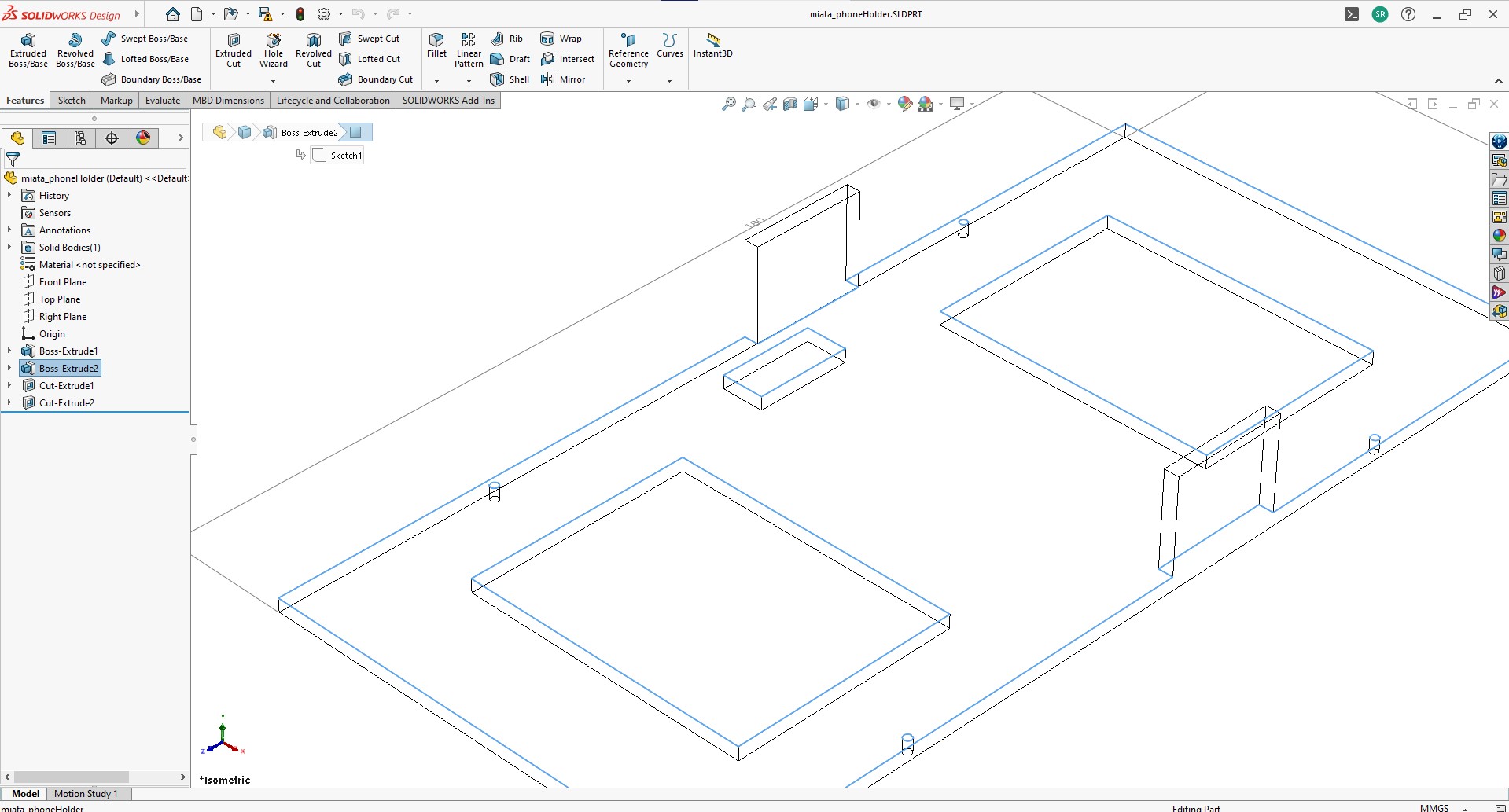Click the feature tree horizontal scrollbar
1509x812 pixels.
pos(72,777)
